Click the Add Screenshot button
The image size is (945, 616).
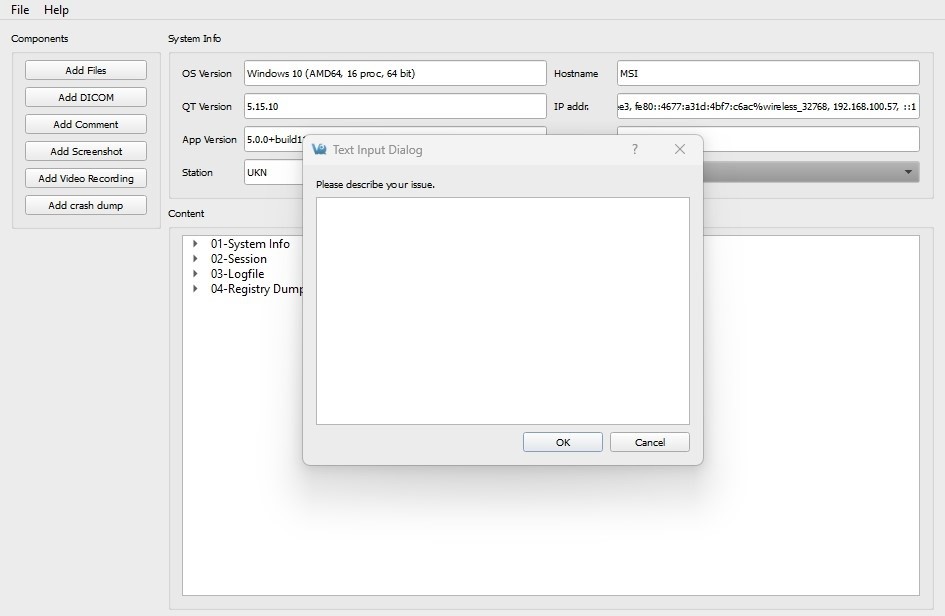[x=85, y=151]
